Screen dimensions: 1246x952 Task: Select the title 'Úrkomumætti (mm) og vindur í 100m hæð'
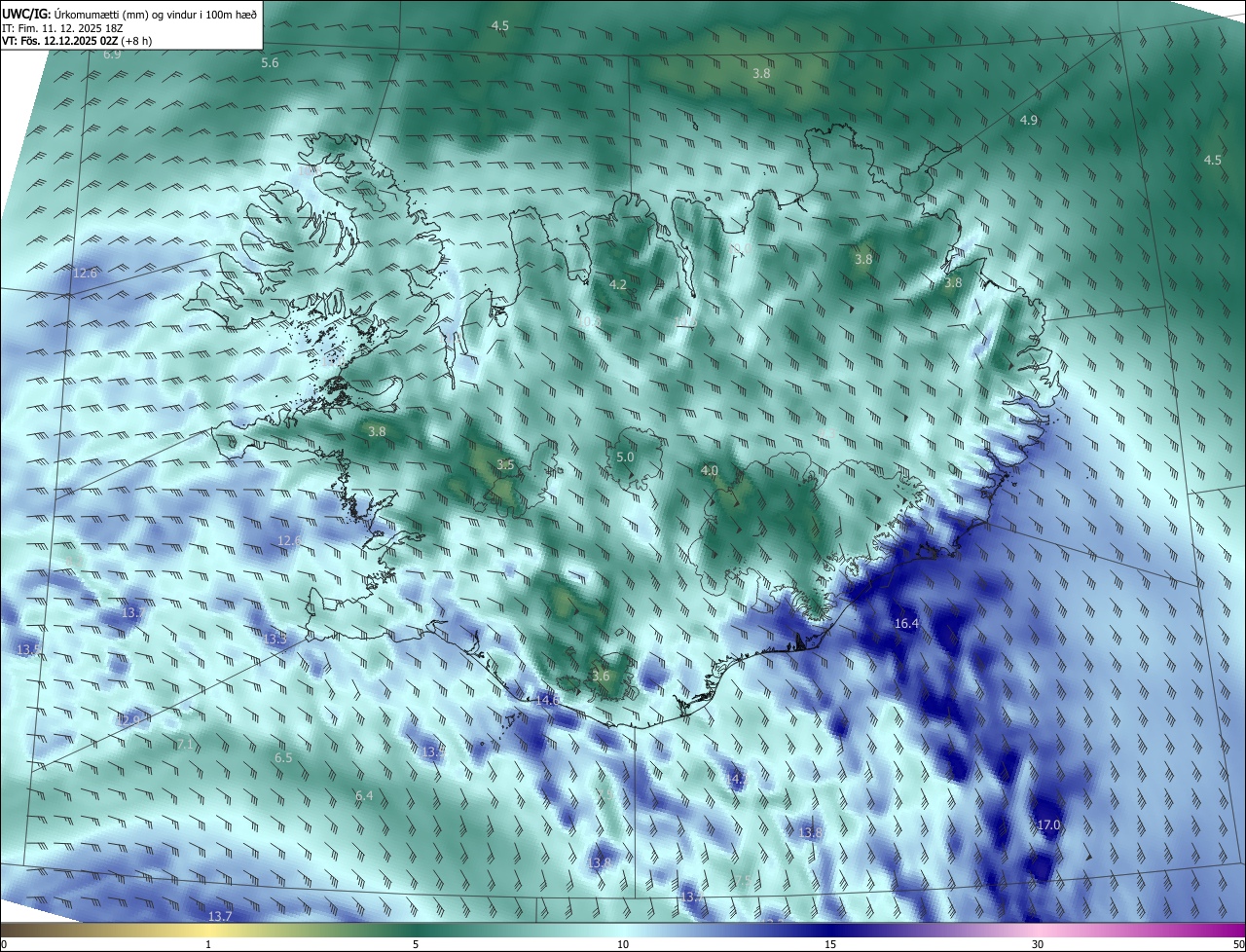(x=156, y=14)
